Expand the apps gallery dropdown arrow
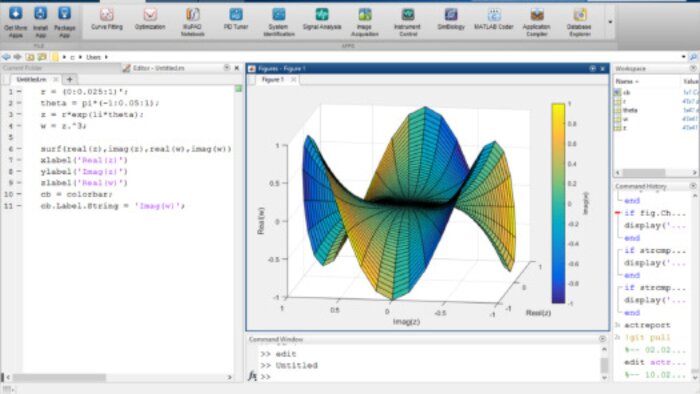The width and height of the screenshot is (700, 394). coord(610,22)
